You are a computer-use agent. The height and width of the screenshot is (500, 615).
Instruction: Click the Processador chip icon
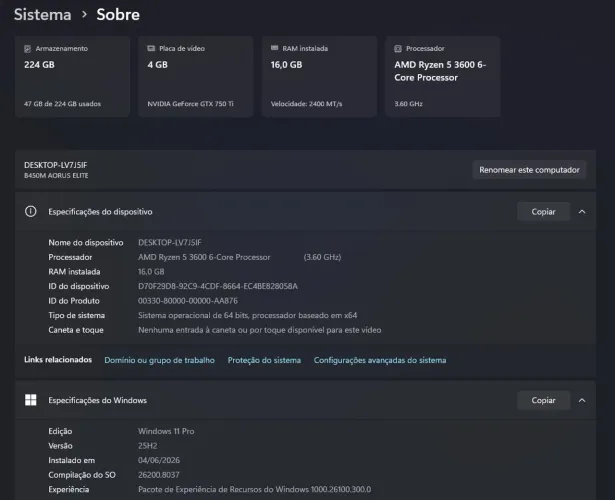point(398,49)
